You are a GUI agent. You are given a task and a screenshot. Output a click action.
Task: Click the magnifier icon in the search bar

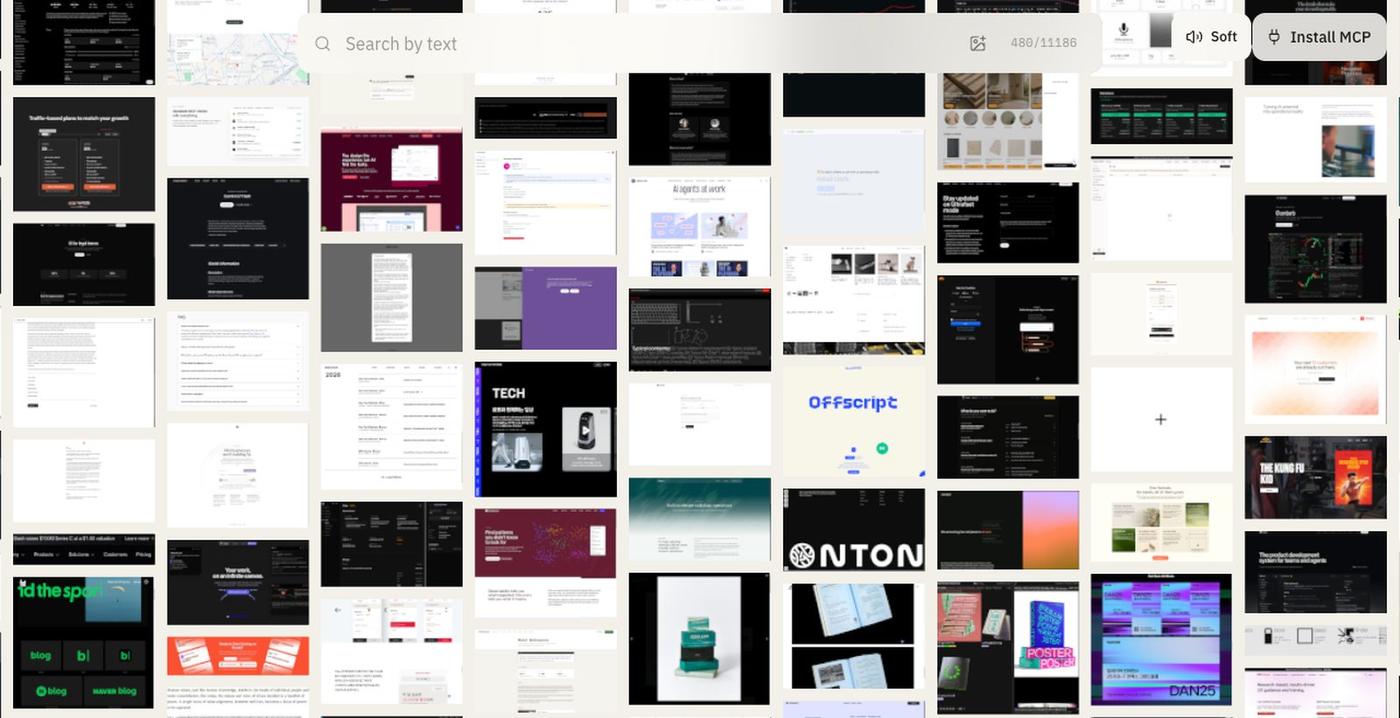pyautogui.click(x=323, y=44)
